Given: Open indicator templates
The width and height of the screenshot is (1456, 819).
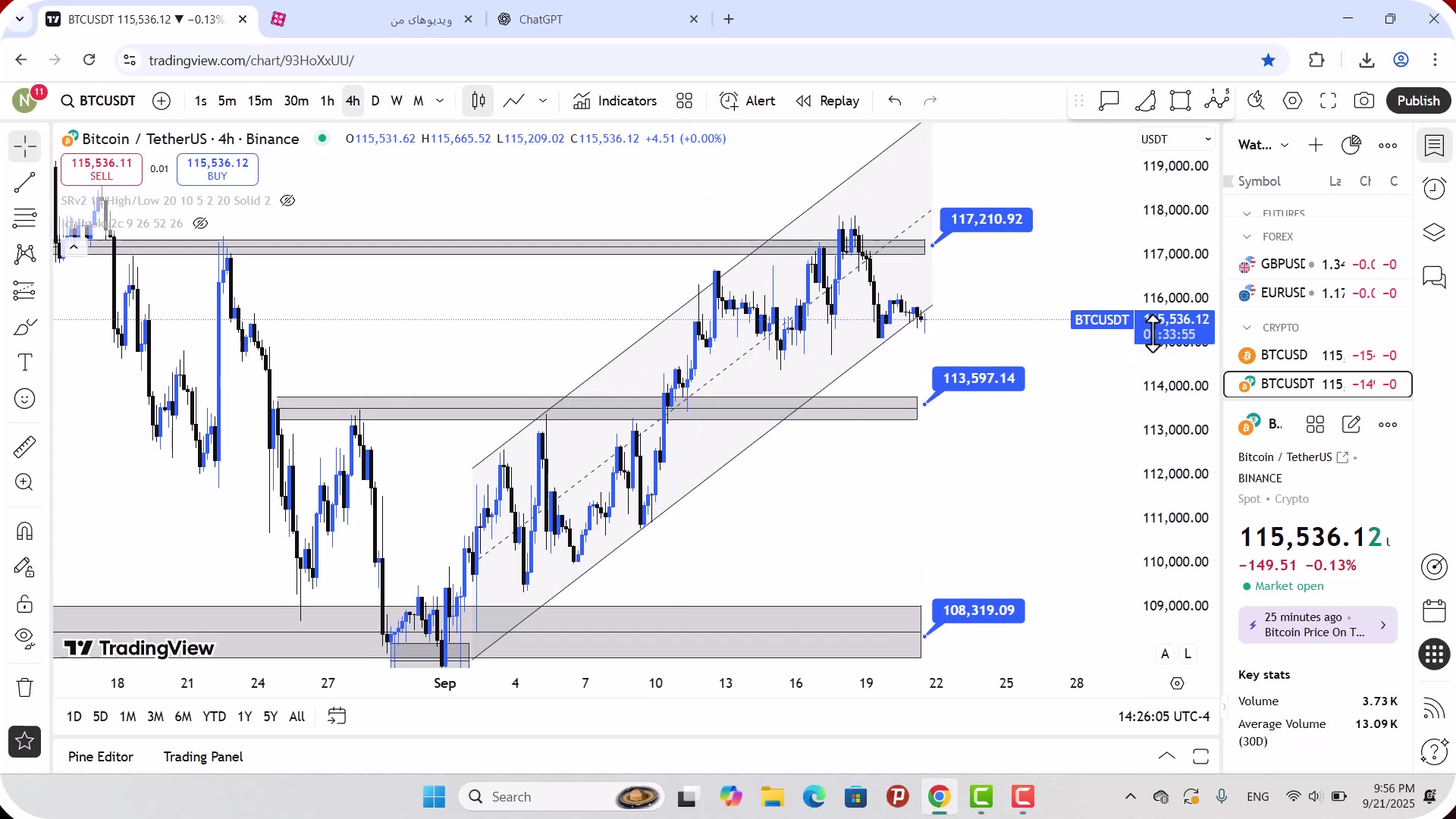Looking at the screenshot, I should click(684, 101).
